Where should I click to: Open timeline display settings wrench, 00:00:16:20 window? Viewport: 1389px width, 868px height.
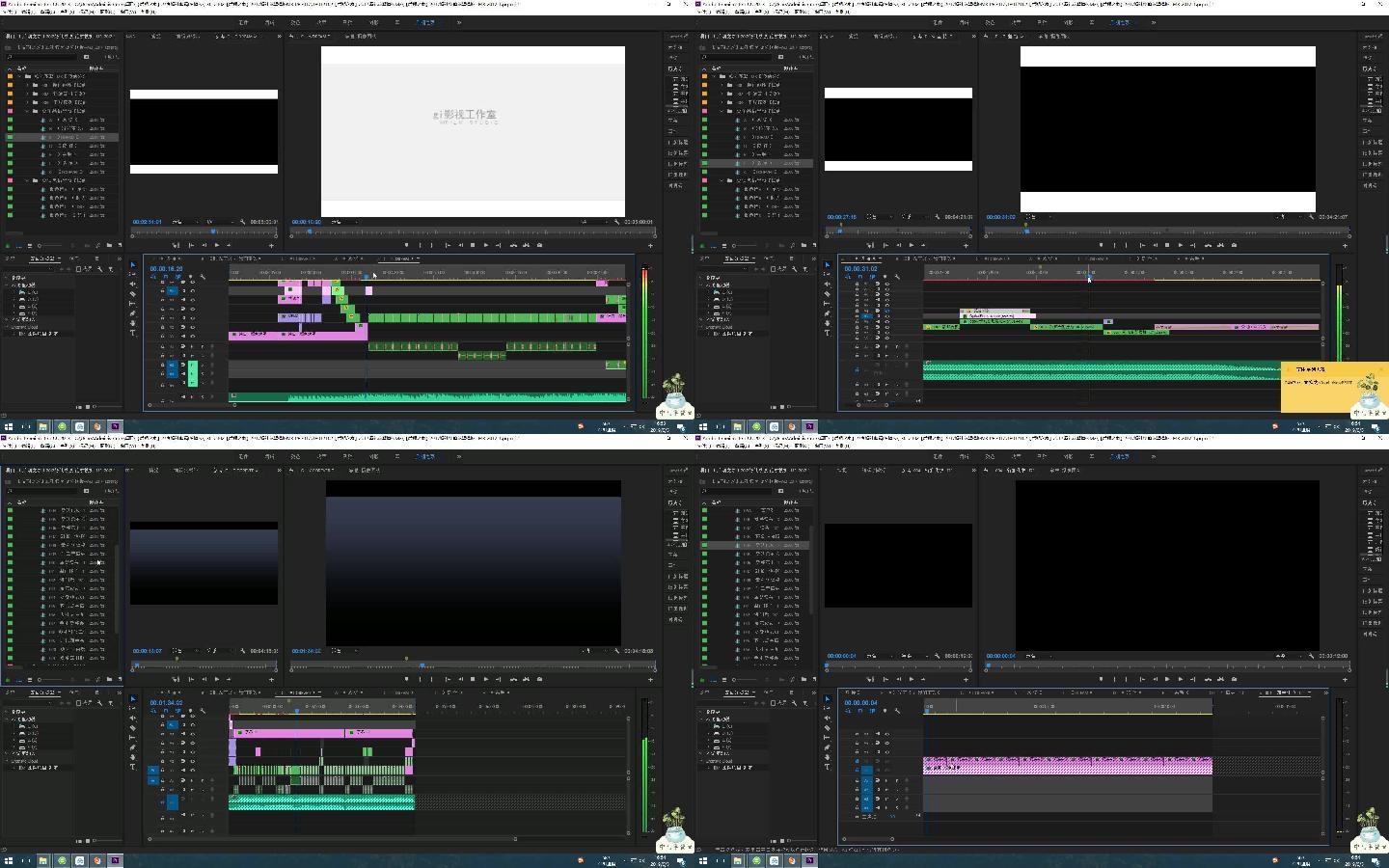(x=203, y=277)
